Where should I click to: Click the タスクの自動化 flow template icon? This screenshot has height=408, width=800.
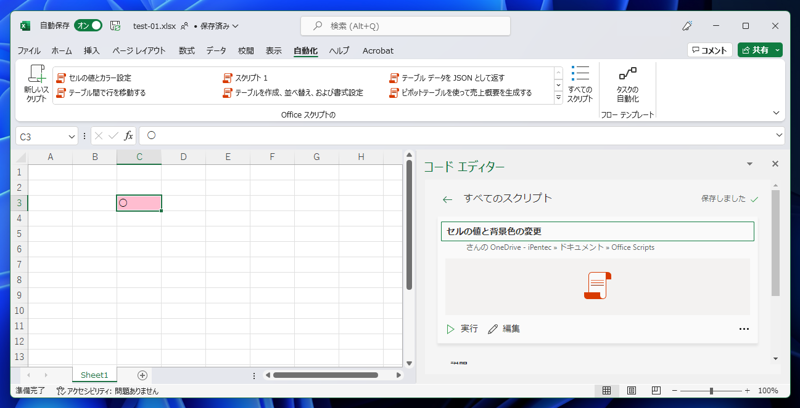[628, 84]
